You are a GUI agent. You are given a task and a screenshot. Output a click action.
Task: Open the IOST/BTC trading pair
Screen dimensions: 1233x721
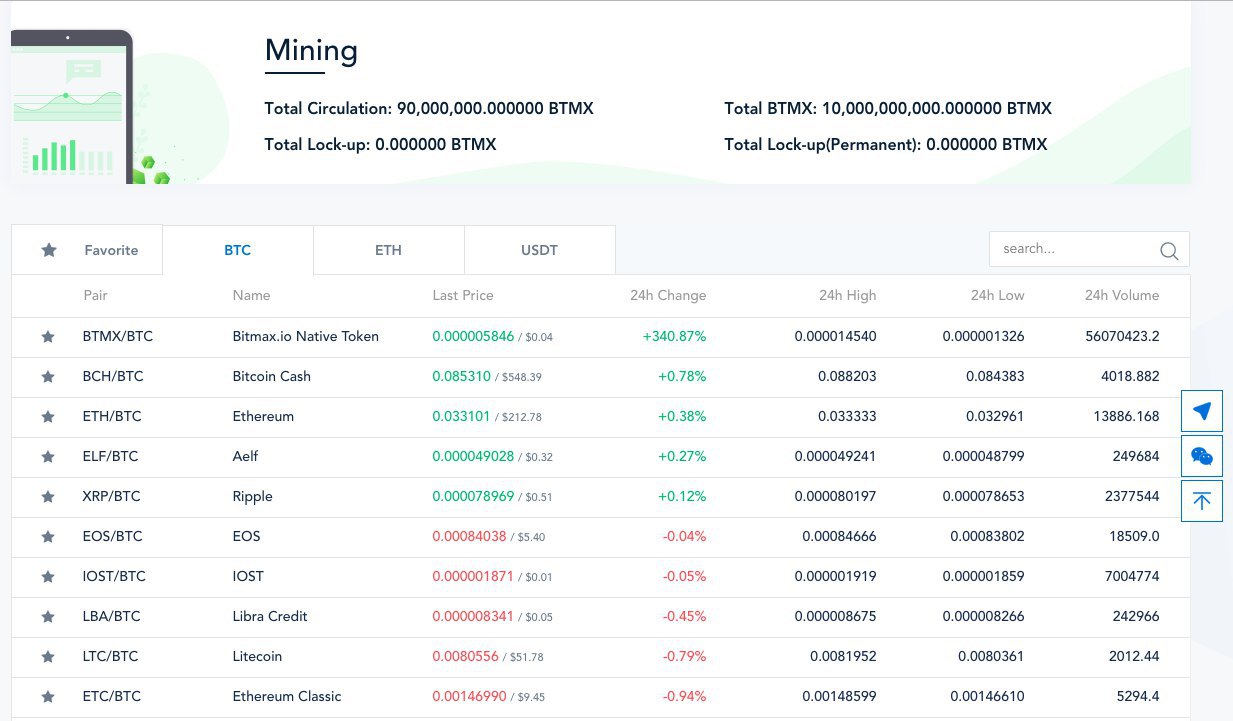click(114, 577)
